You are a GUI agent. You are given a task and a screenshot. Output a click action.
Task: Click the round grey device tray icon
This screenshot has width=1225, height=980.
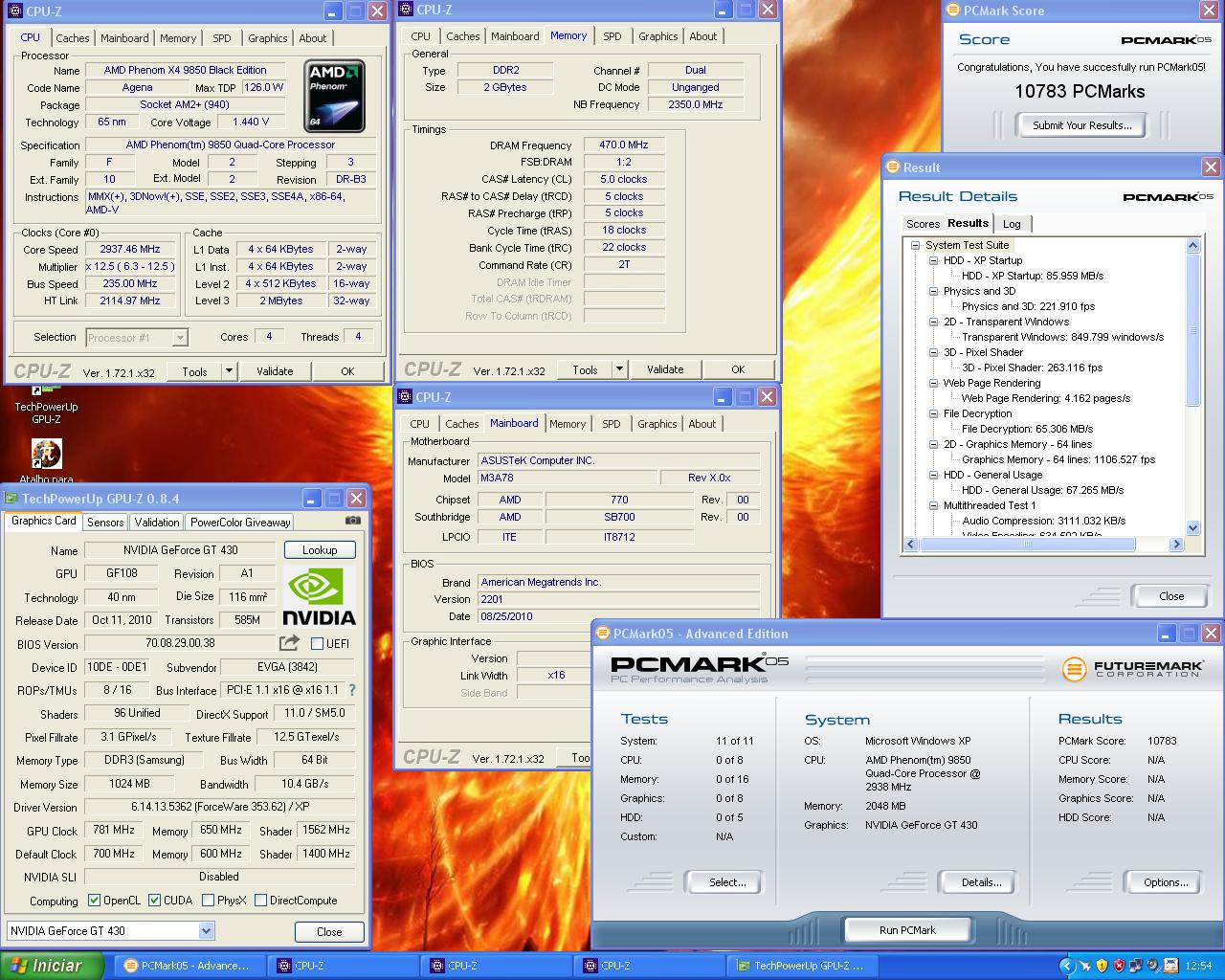(1153, 966)
